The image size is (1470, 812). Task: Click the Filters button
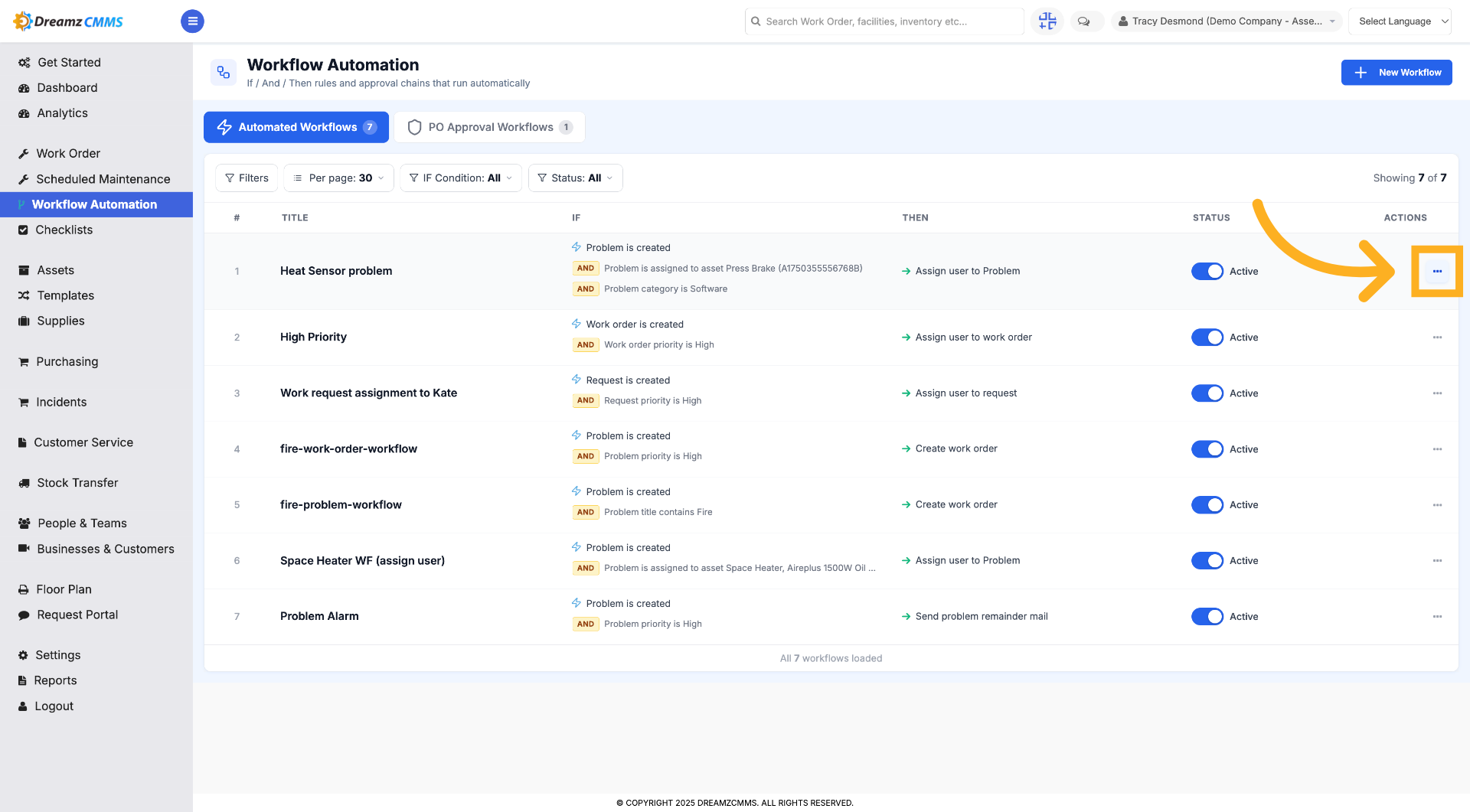[247, 178]
